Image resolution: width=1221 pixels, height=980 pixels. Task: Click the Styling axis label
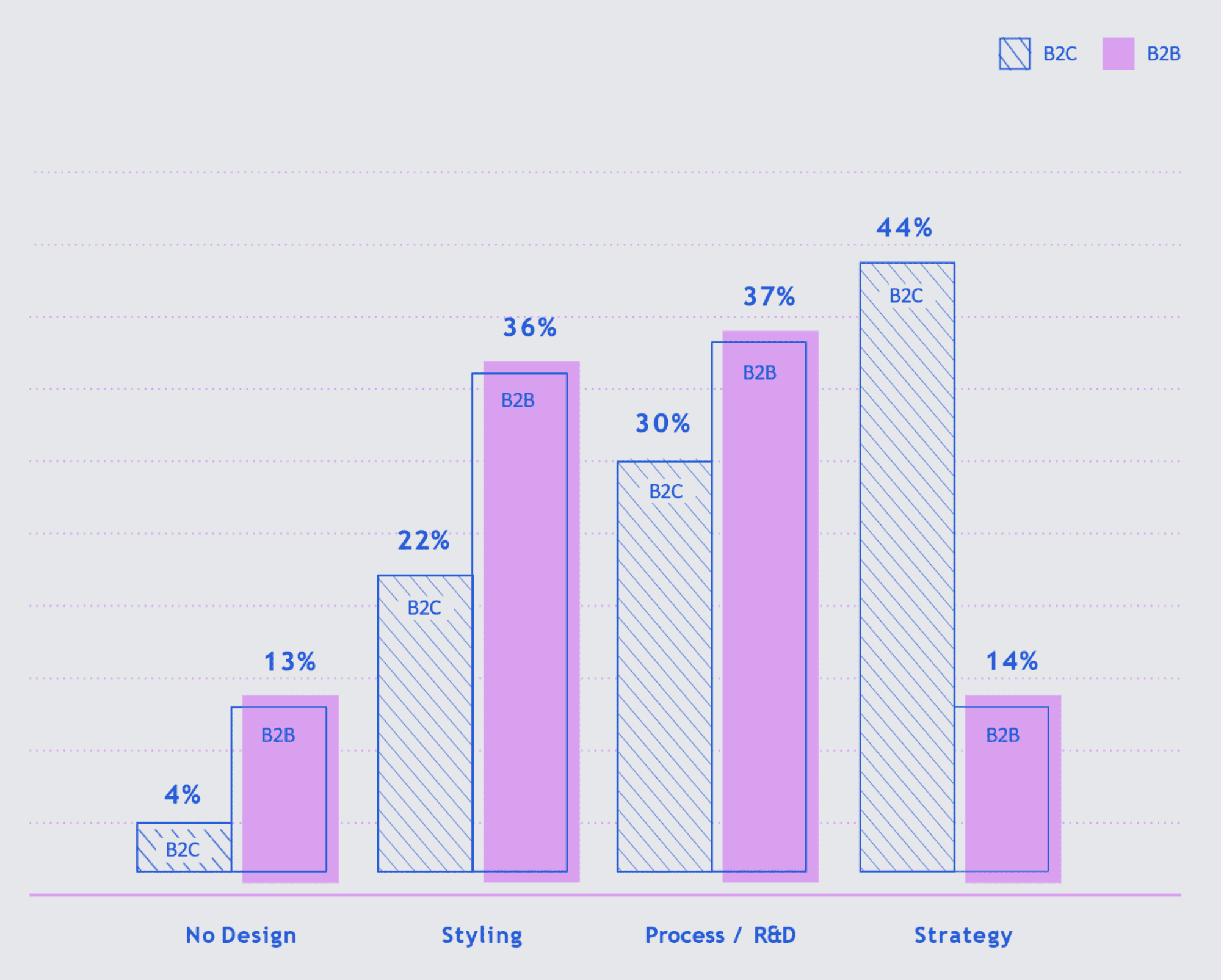tap(482, 935)
